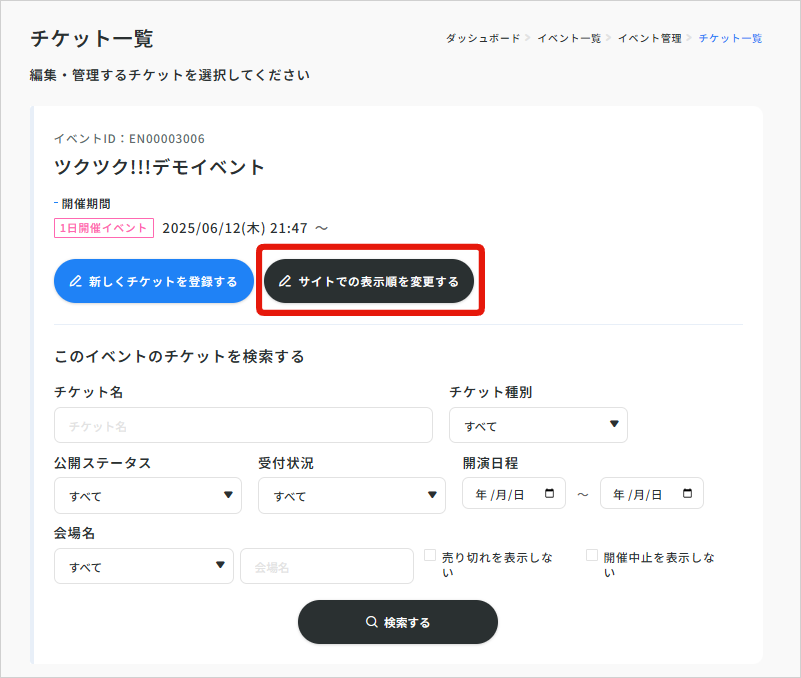801x678 pixels.
Task: Navigate to イベント一覧 breadcrumb
Action: click(568, 38)
